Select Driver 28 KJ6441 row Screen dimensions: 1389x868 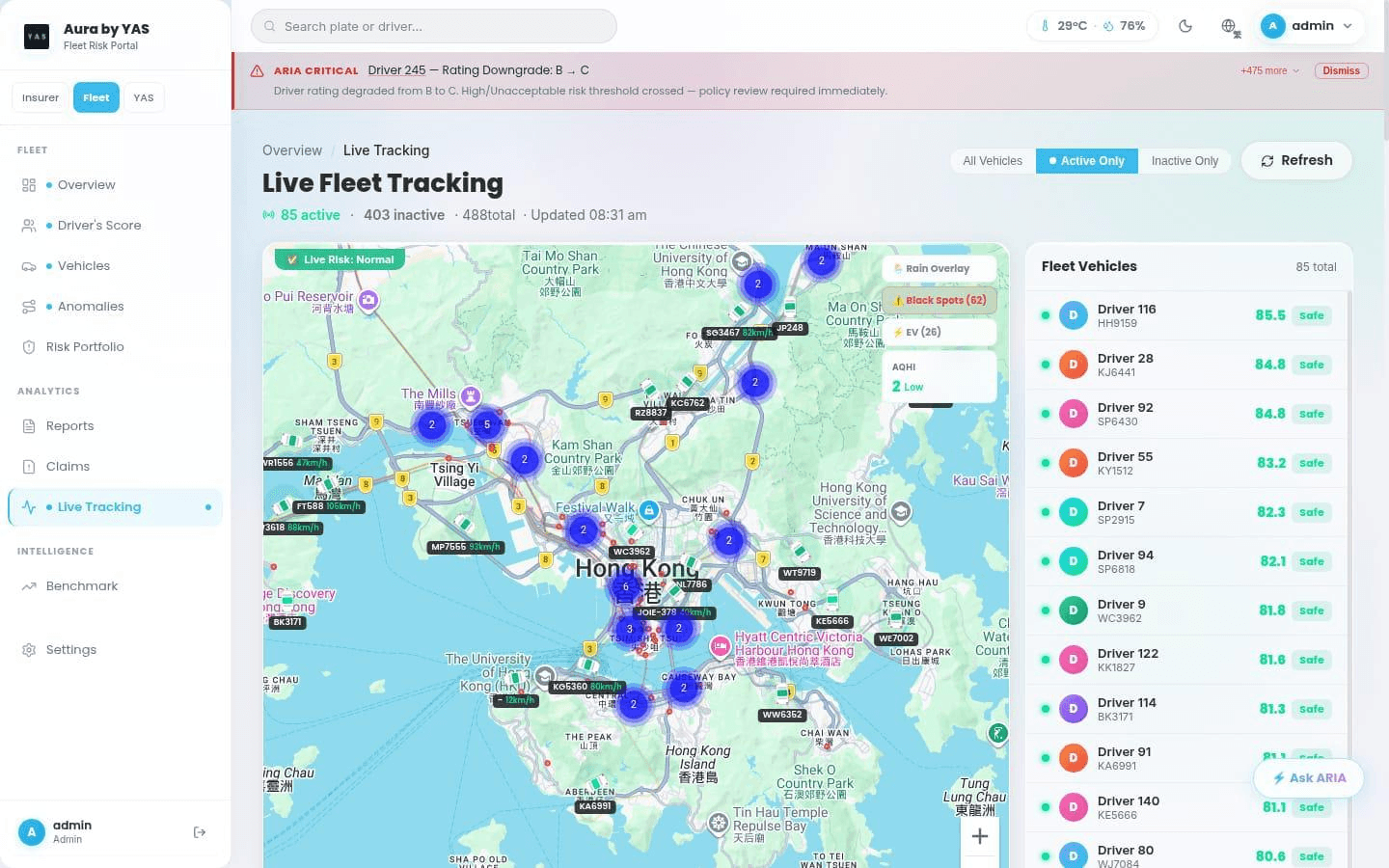pyautogui.click(x=1188, y=365)
